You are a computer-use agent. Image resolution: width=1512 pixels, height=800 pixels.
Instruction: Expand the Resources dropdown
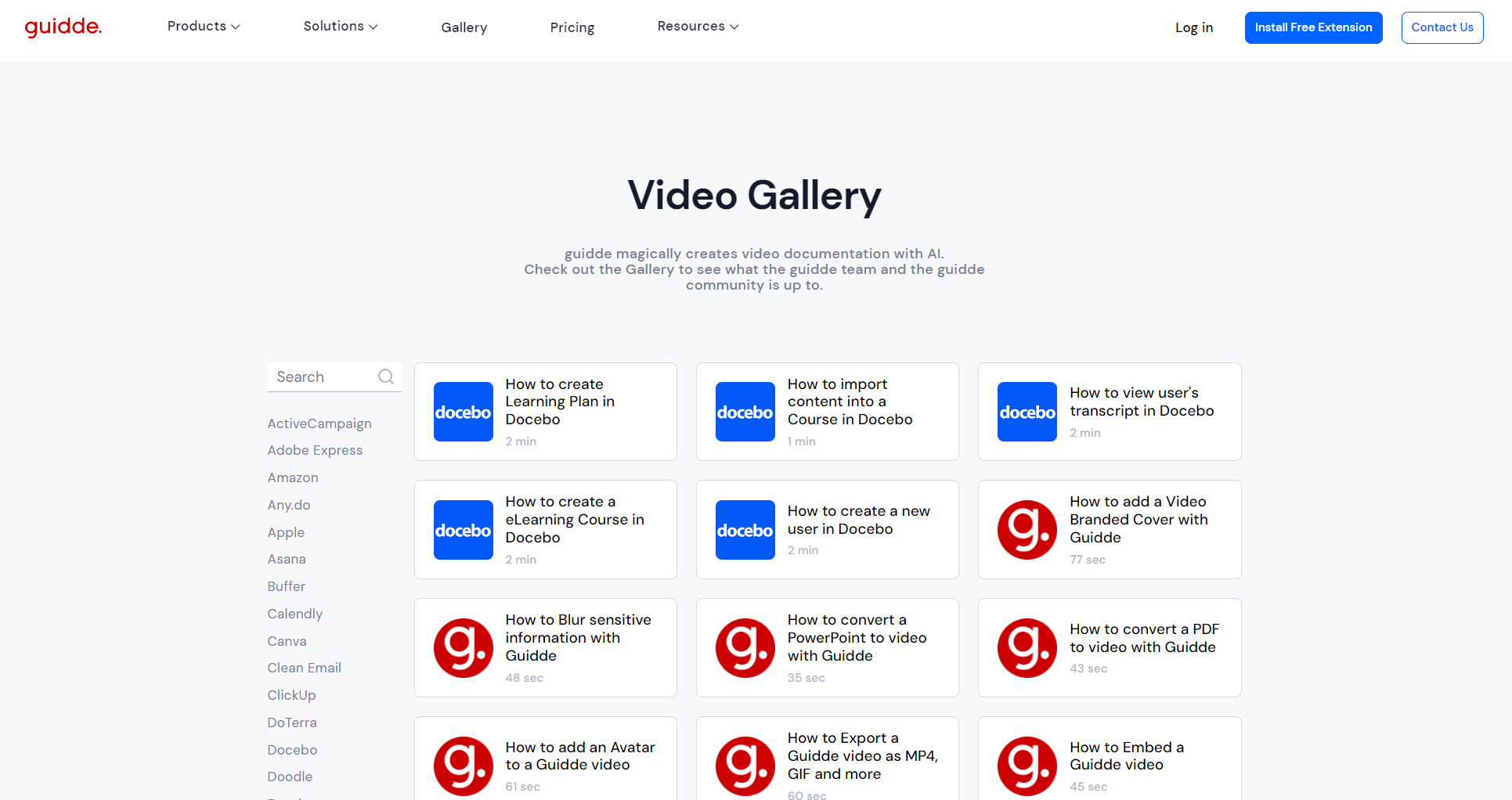pyautogui.click(x=698, y=27)
